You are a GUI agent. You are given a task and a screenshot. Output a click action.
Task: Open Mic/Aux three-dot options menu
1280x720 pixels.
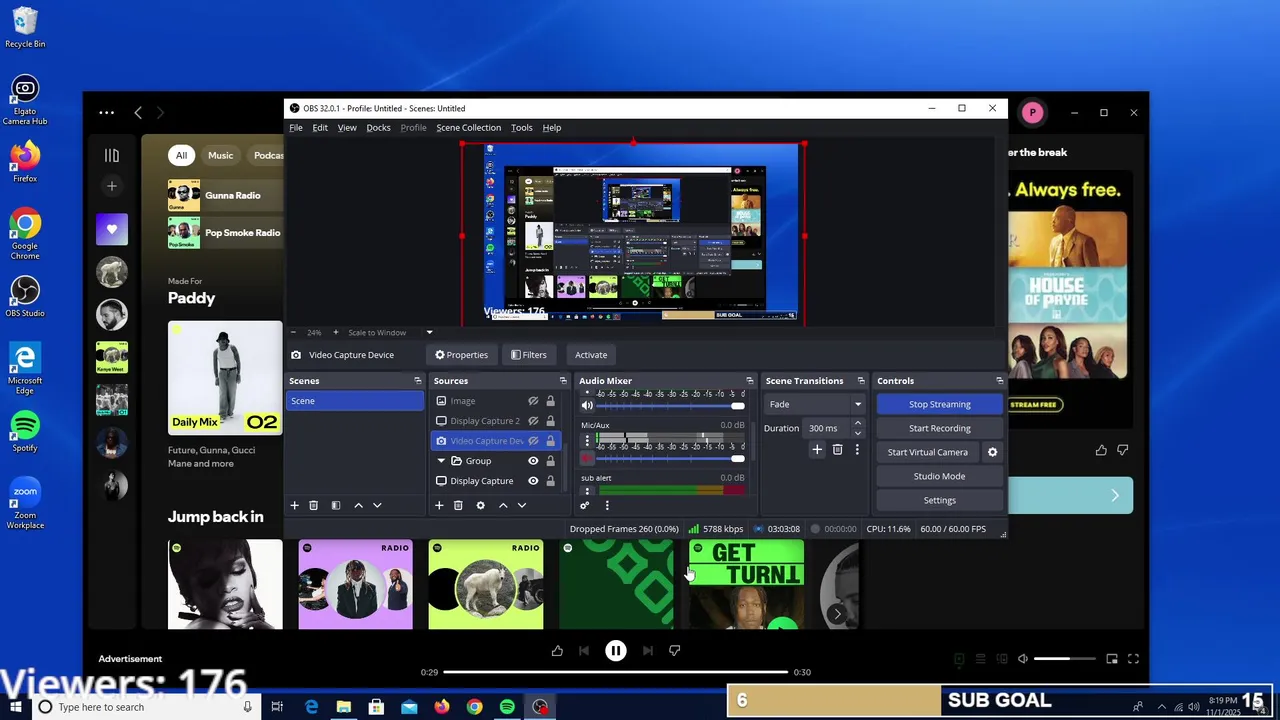tap(587, 441)
